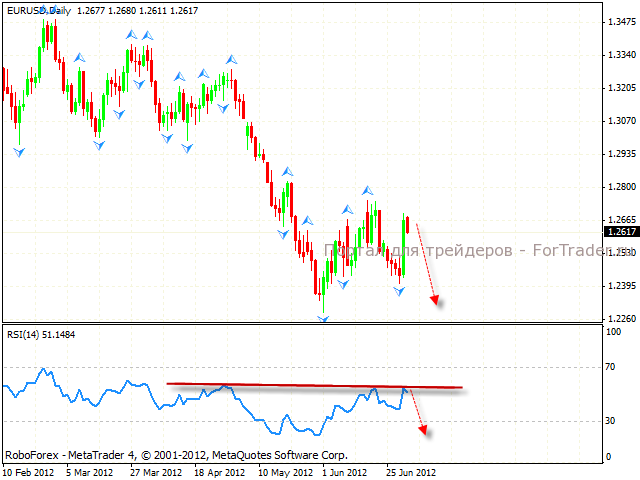Click the leftmost down fractal arrow on the chart
640x480 pixels.
click(18, 152)
